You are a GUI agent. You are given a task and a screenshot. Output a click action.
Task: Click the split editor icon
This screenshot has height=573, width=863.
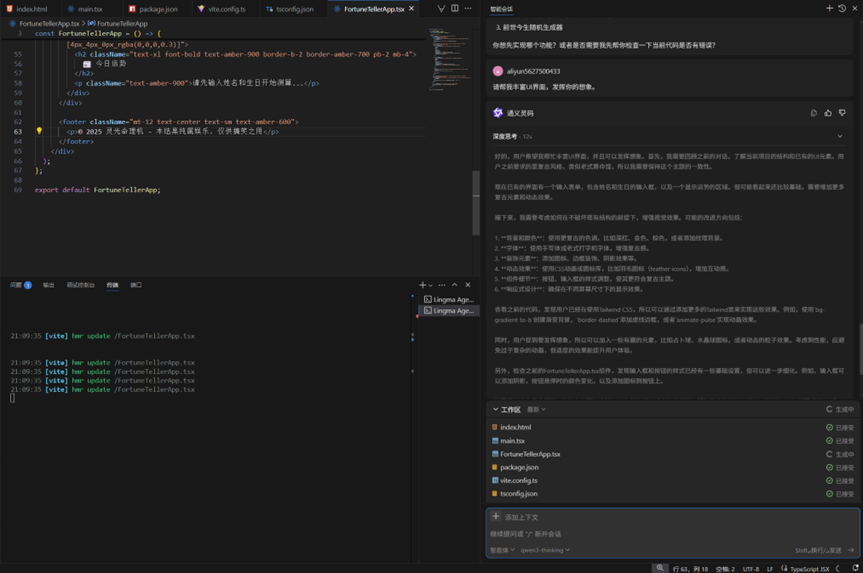click(x=455, y=8)
